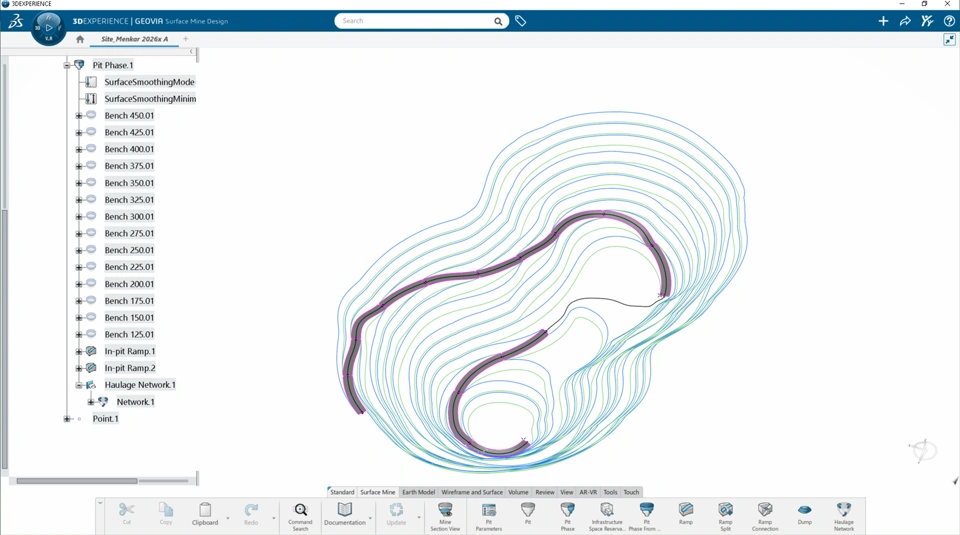960x535 pixels.
Task: Open the Documentation dropdown arrow
Action: click(370, 518)
